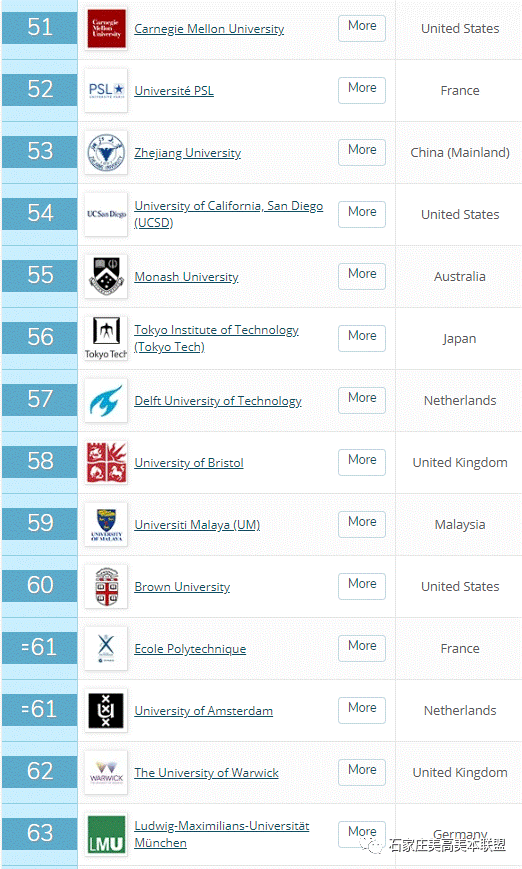
Task: Open The University of Warwick link
Action: tap(206, 773)
